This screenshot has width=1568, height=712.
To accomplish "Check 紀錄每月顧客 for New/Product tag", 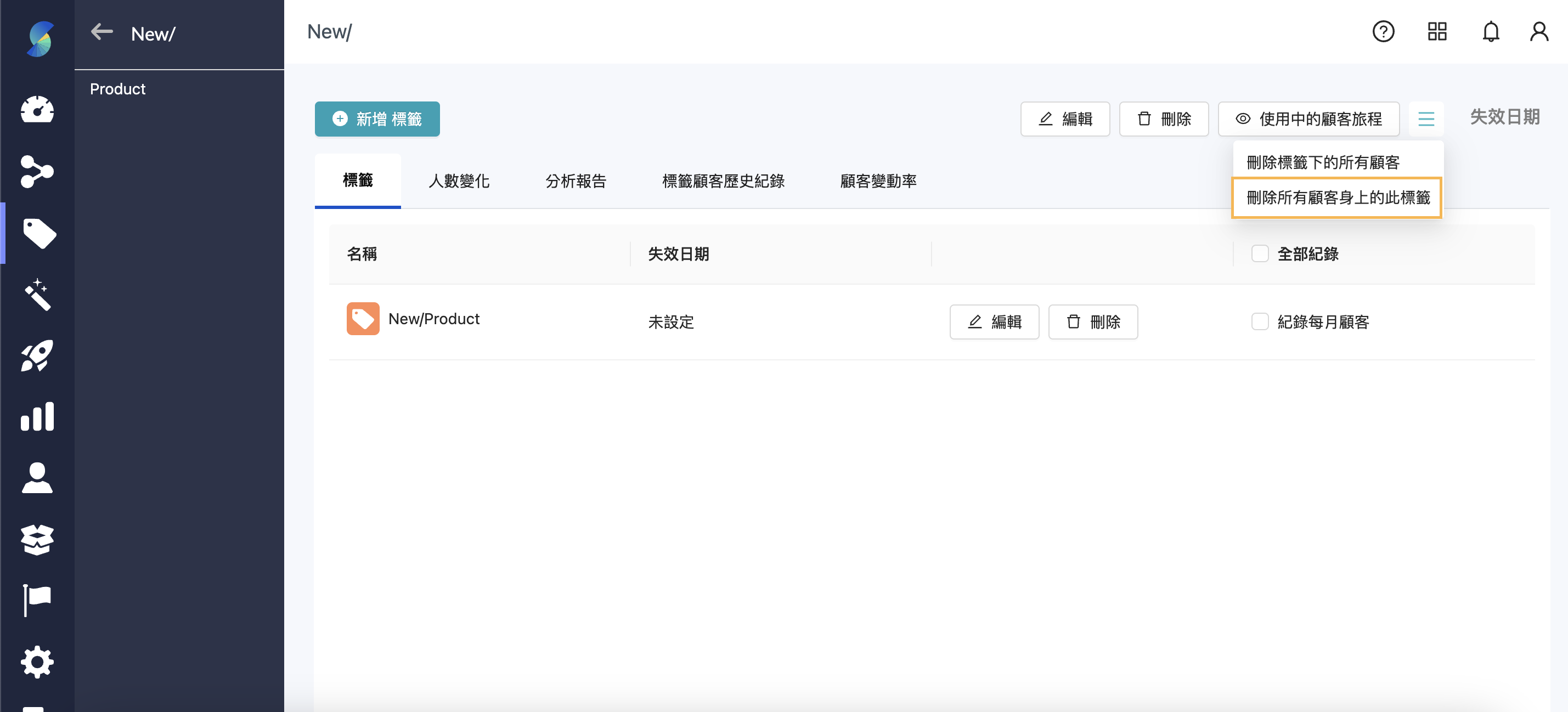I will (1259, 322).
